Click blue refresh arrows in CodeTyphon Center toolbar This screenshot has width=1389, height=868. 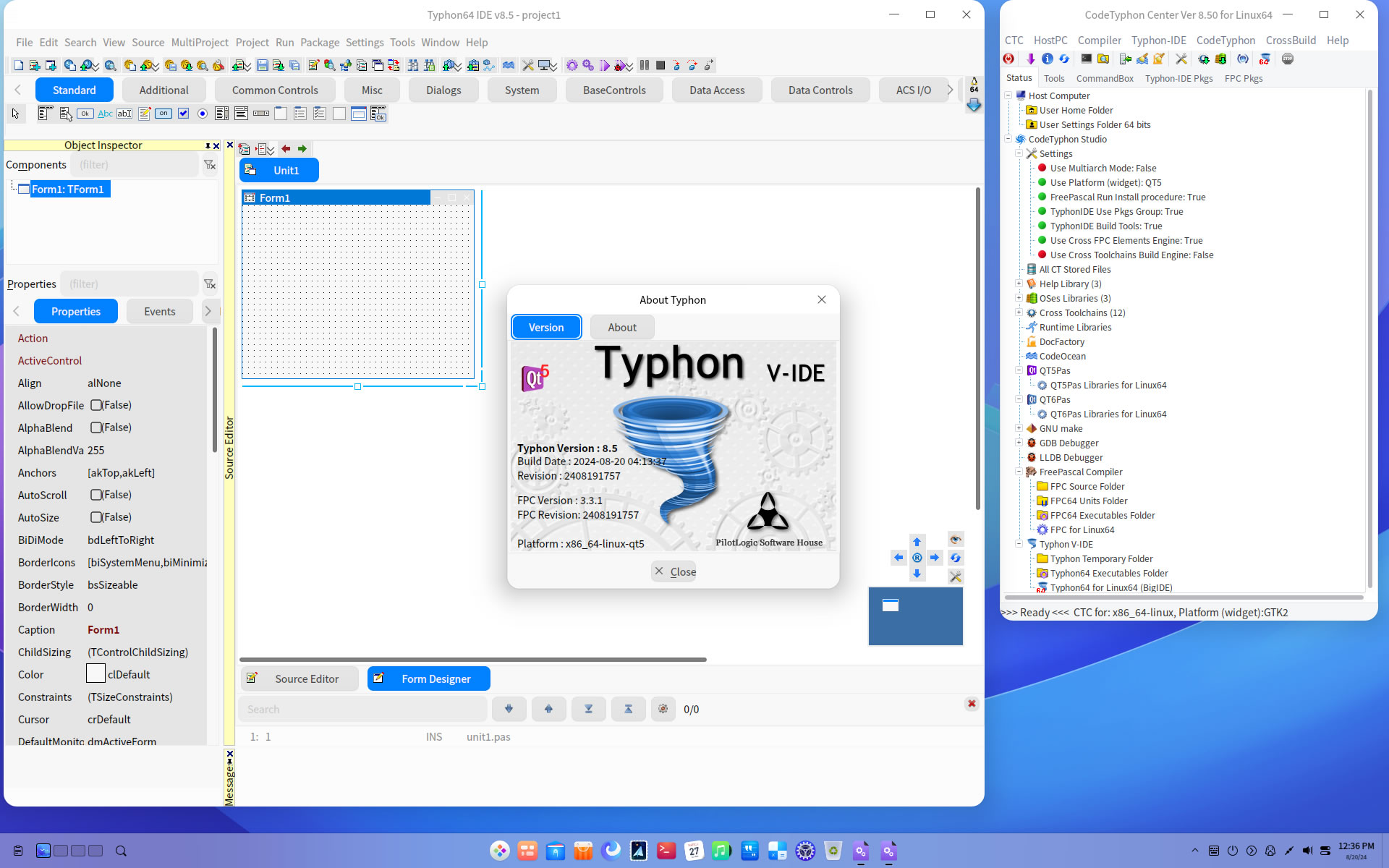(1064, 59)
